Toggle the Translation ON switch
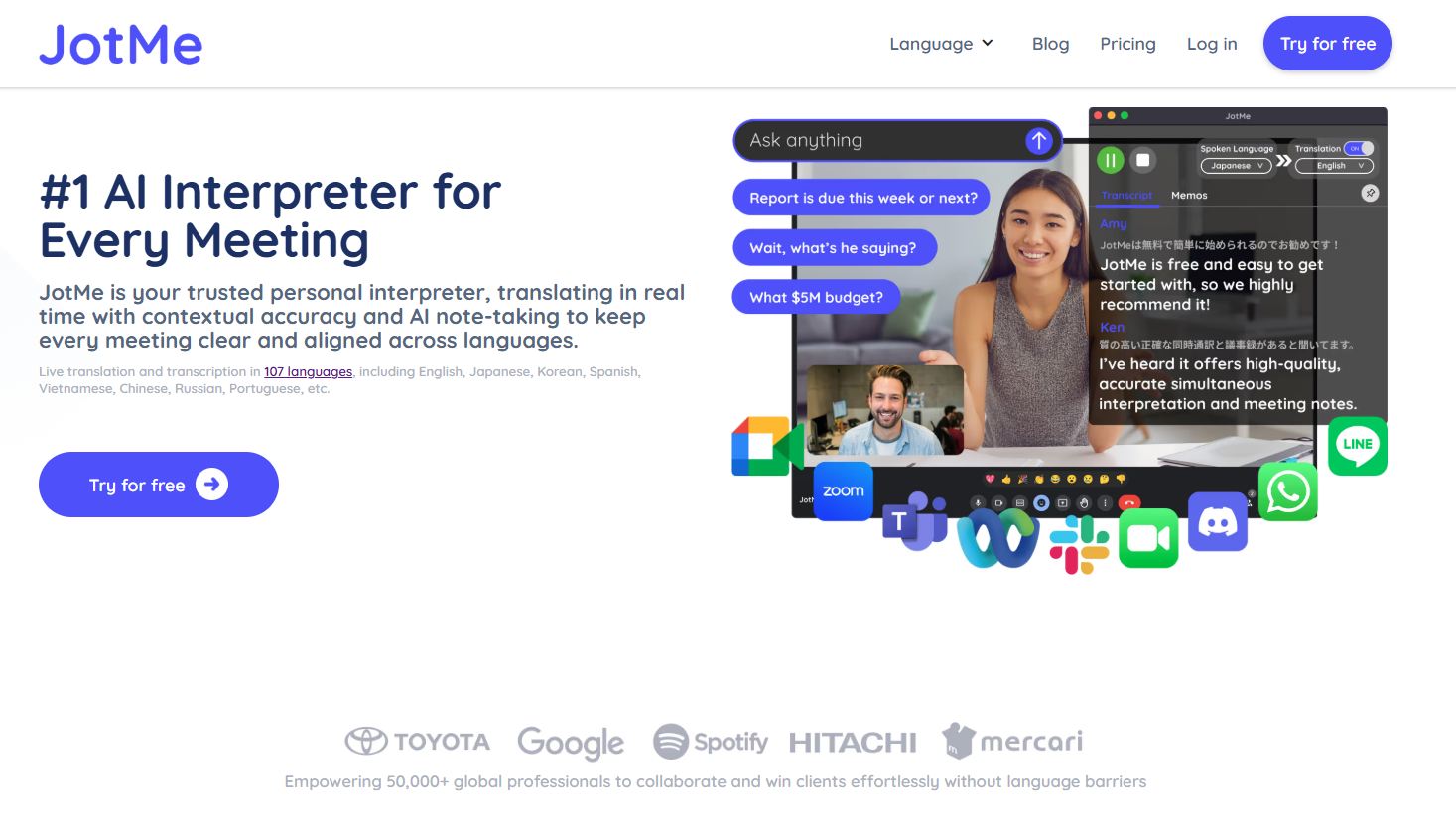Image resolution: width=1456 pixels, height=837 pixels. tap(1359, 148)
